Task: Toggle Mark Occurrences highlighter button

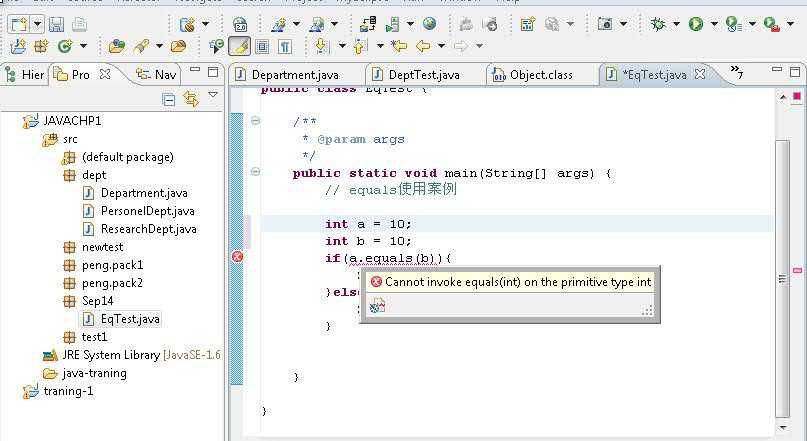Action: (239, 46)
